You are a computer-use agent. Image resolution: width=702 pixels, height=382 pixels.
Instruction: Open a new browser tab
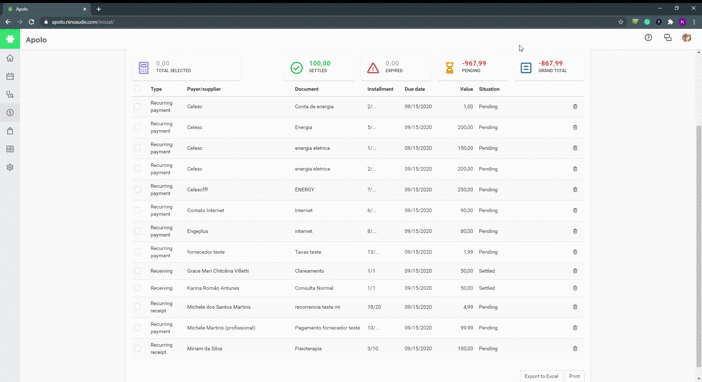tap(98, 9)
